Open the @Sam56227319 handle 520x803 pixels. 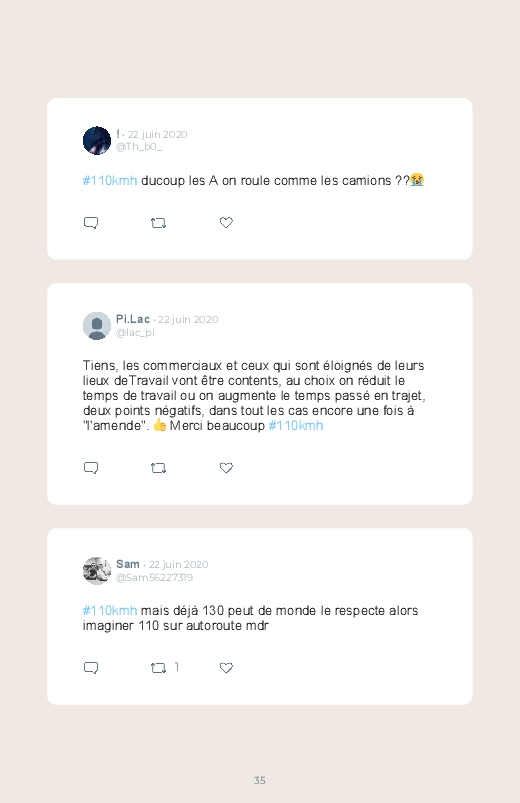(x=154, y=578)
